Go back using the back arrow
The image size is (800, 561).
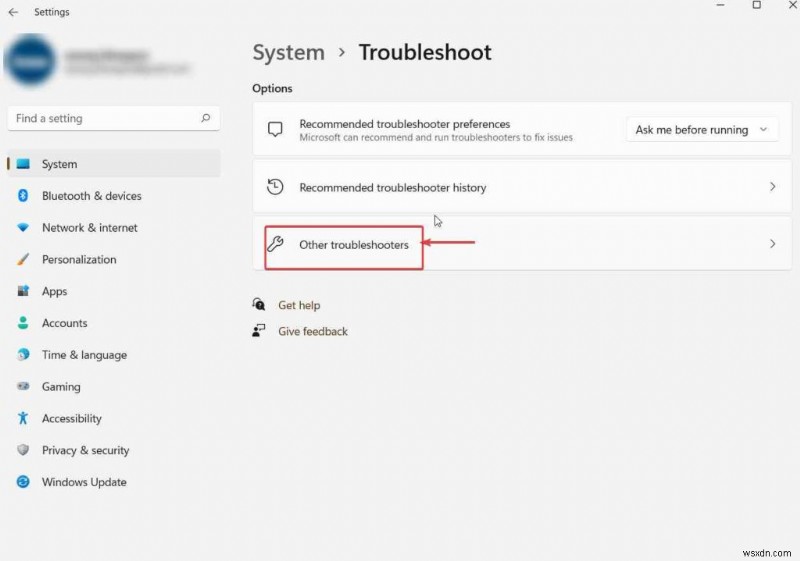coord(13,12)
